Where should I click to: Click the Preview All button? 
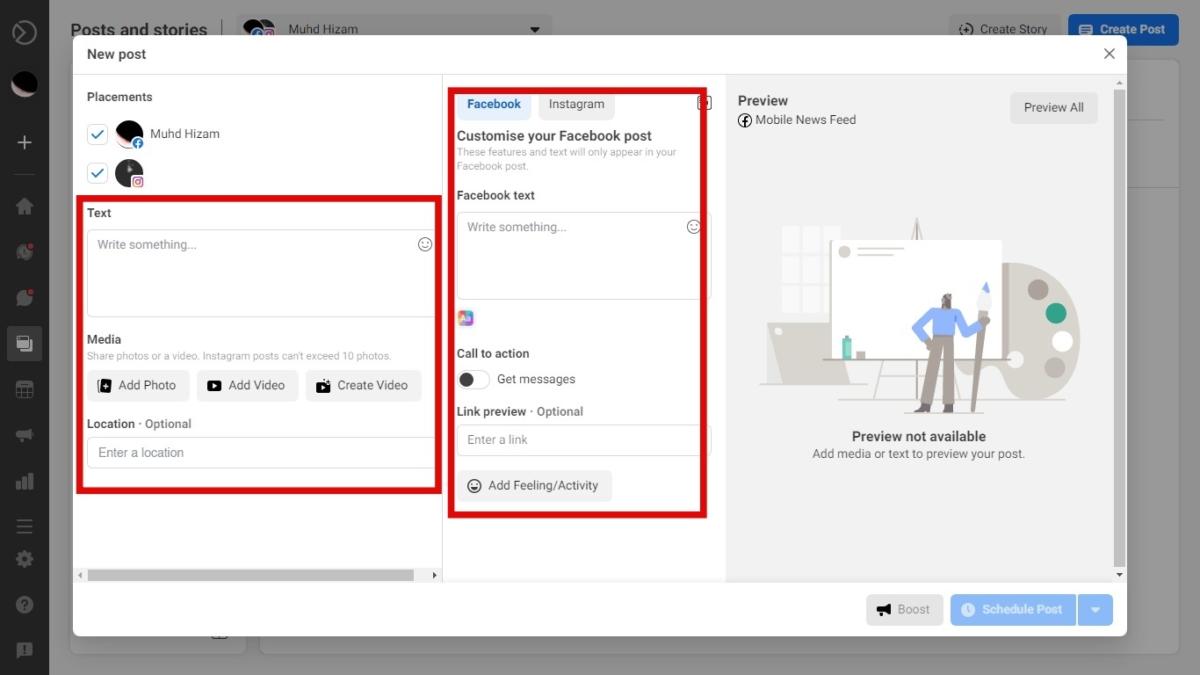pyautogui.click(x=1054, y=108)
